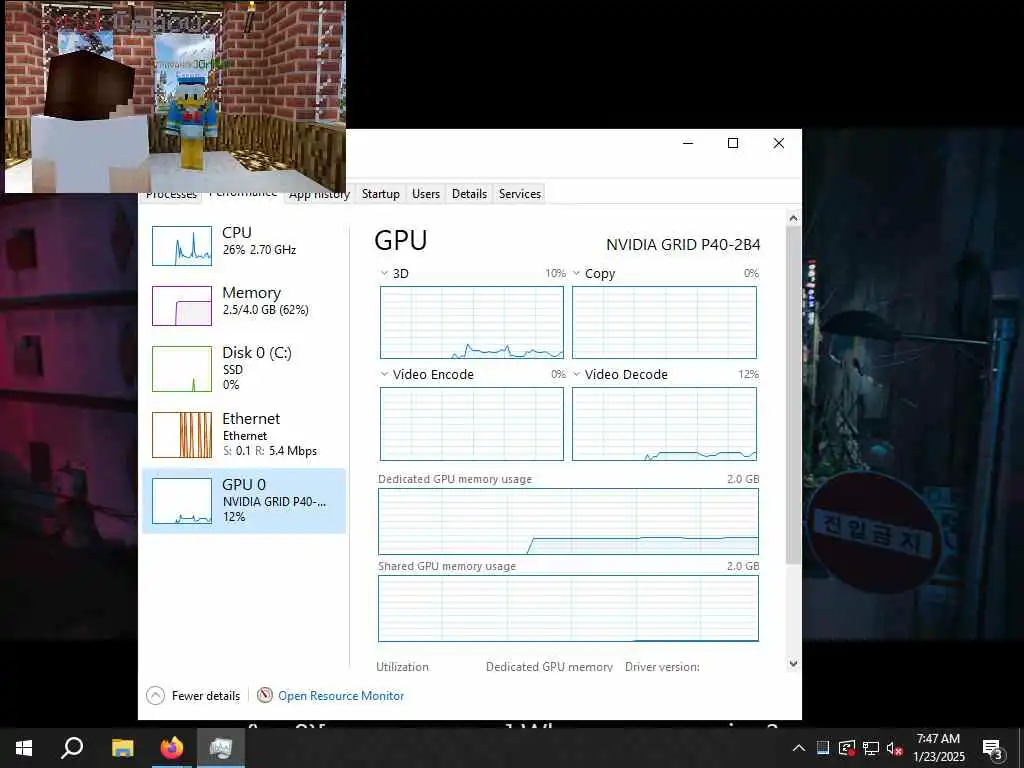Open the Action Center notifications icon
Image resolution: width=1024 pixels, height=768 pixels.
click(993, 749)
